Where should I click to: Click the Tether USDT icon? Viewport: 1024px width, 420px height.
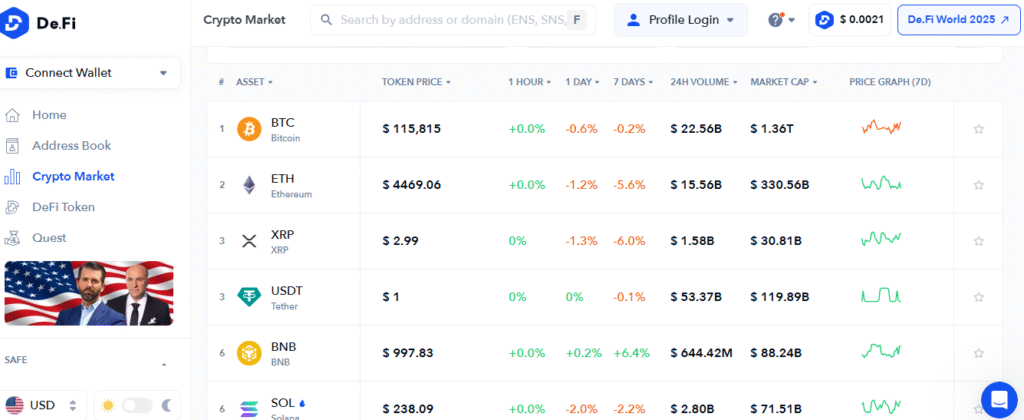pyautogui.click(x=249, y=297)
